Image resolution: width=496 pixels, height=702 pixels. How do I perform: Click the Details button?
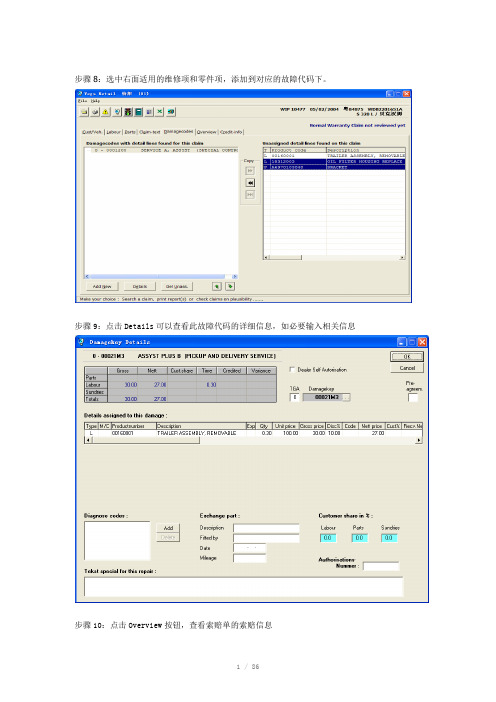coord(140,287)
